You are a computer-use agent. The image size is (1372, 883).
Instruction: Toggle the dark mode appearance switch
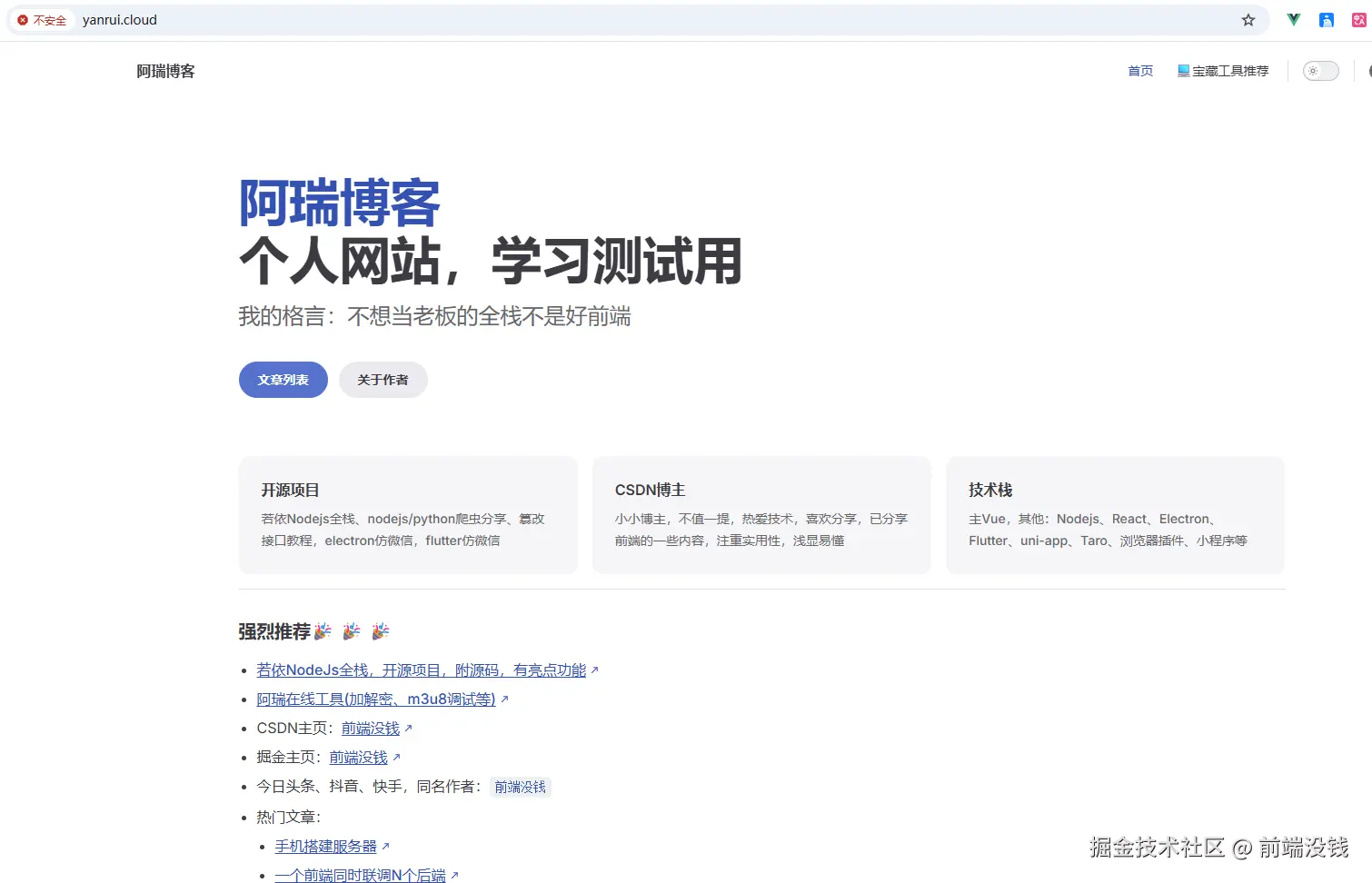pyautogui.click(x=1321, y=71)
